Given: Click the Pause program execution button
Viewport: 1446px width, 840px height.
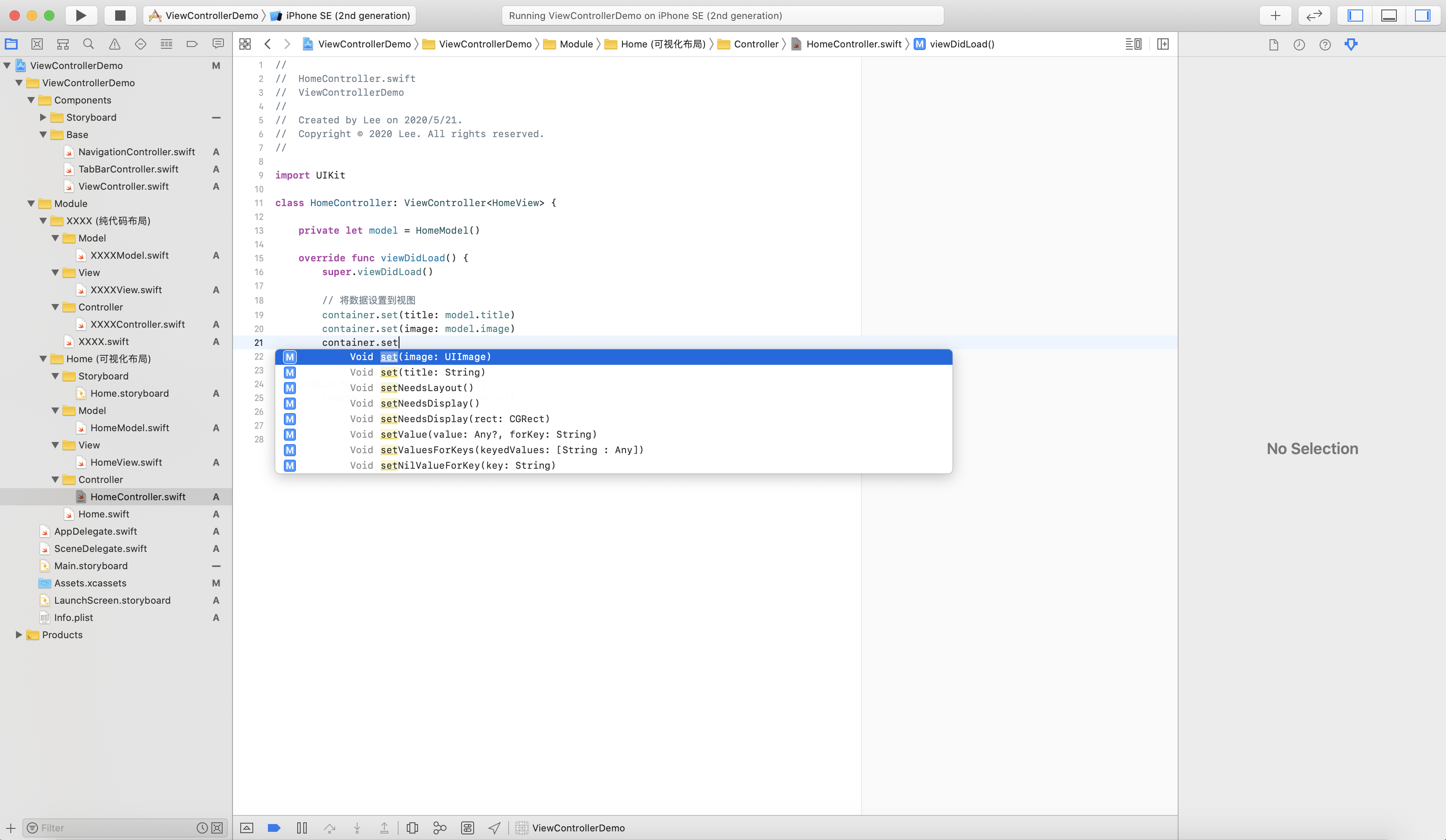Looking at the screenshot, I should [x=302, y=827].
